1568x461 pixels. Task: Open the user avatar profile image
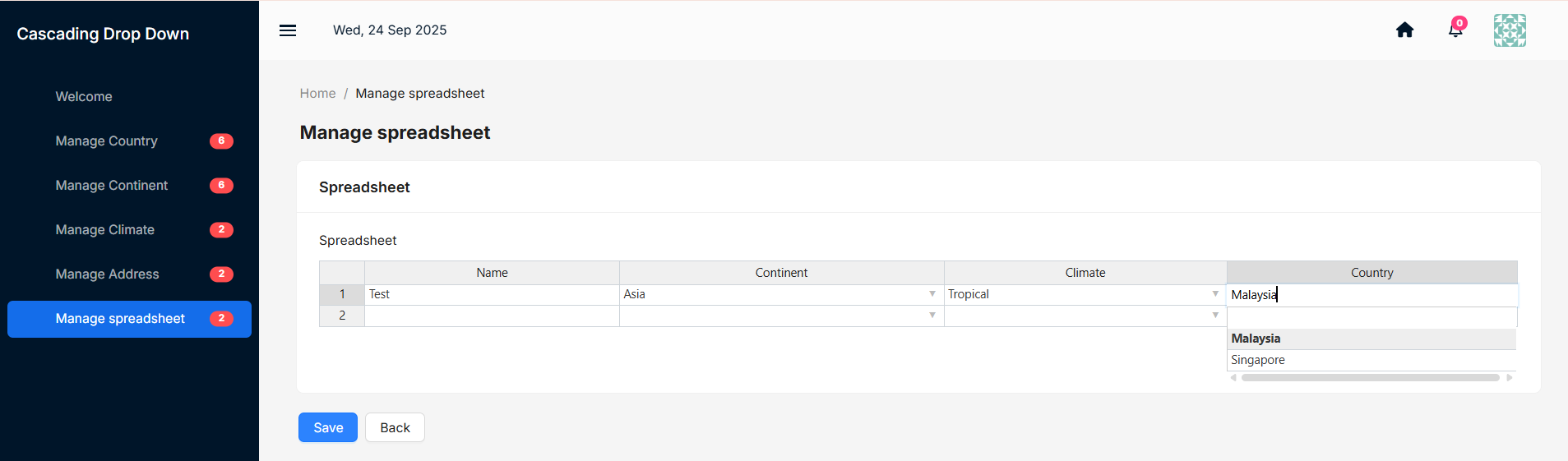1510,30
